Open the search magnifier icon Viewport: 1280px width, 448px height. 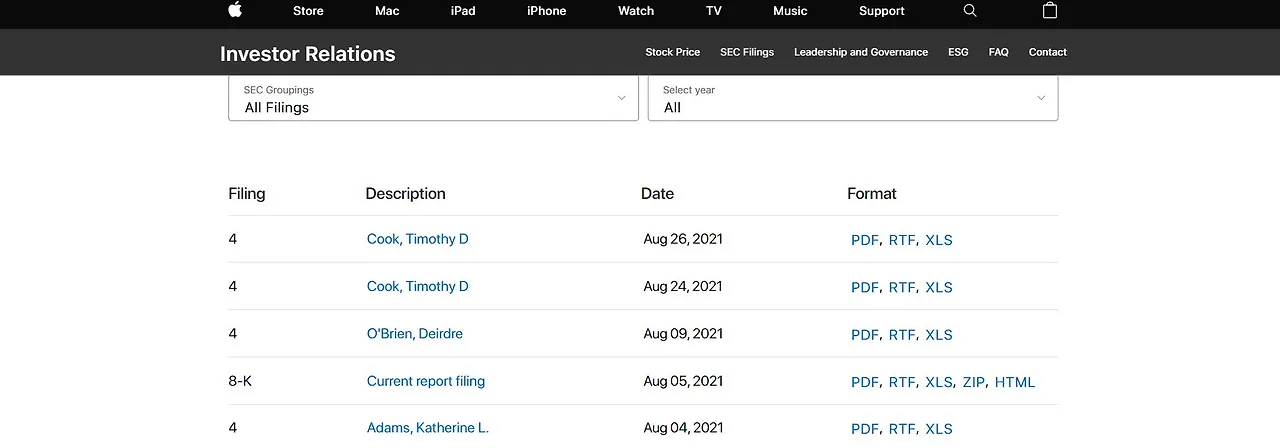[x=970, y=10]
